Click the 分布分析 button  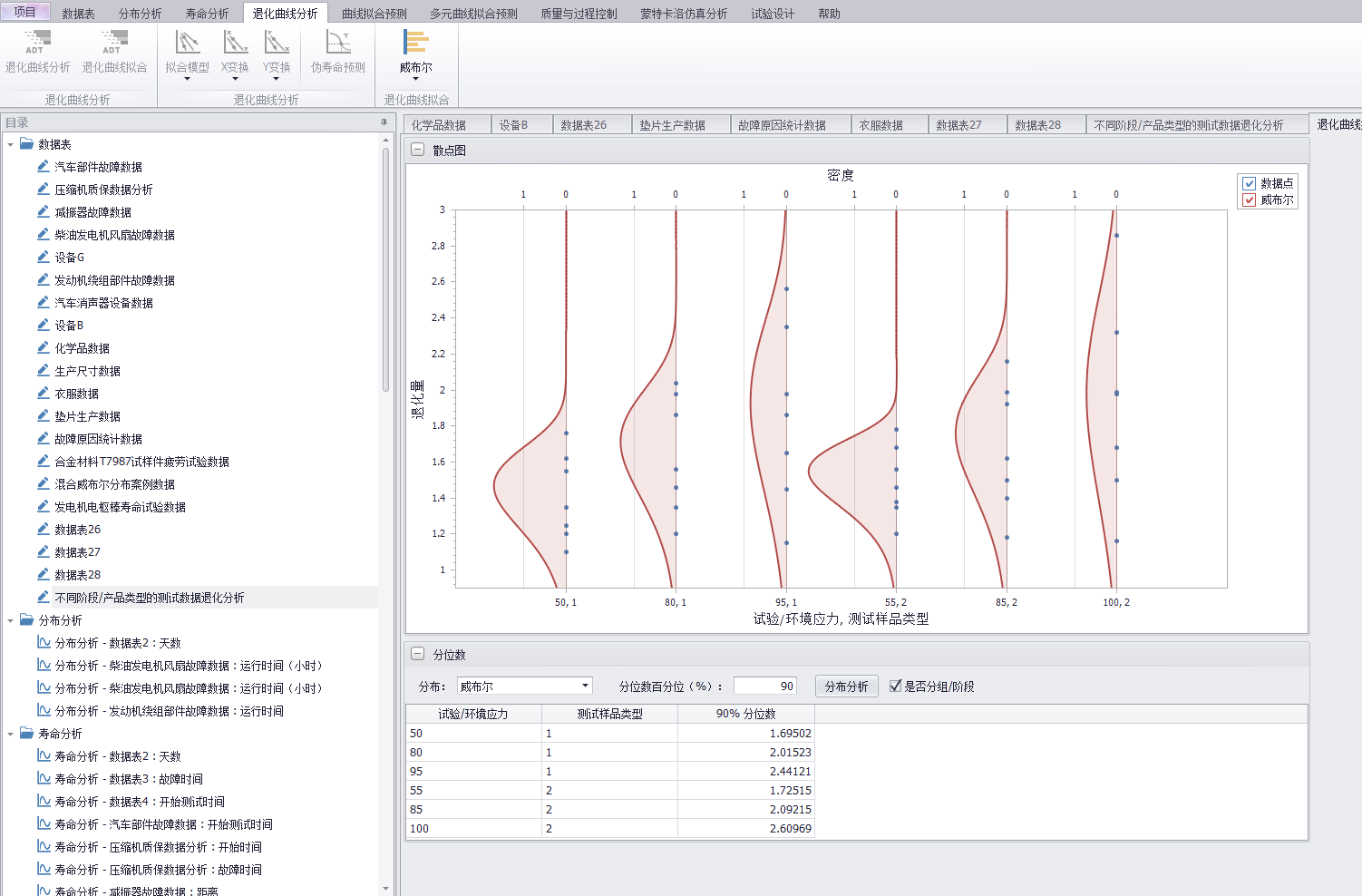(846, 687)
